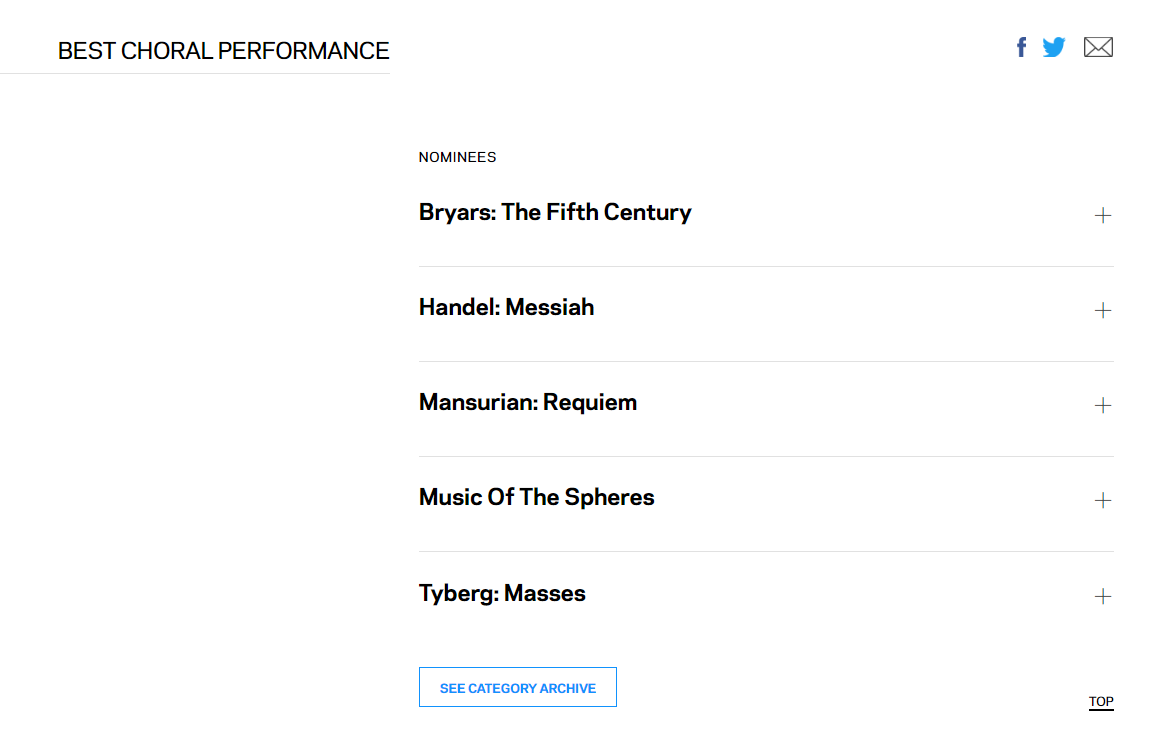Jump to page top via TOP link

tap(1101, 702)
